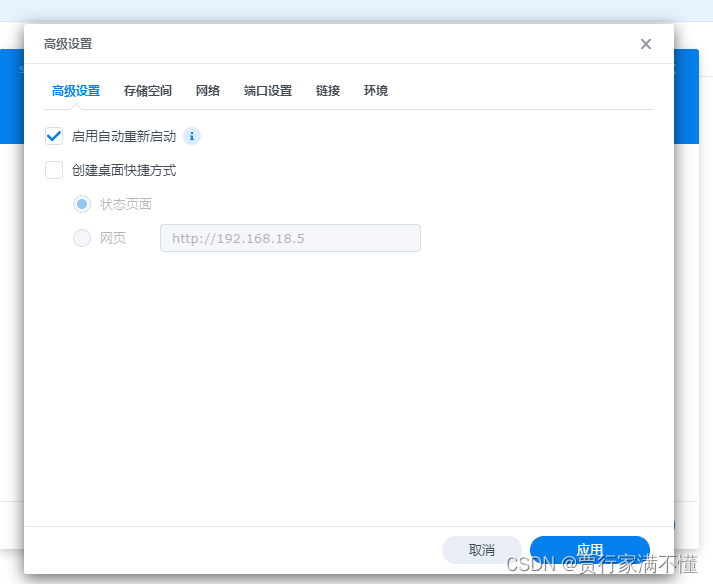Open the 网络 tab
The image size is (713, 584).
[x=208, y=91]
